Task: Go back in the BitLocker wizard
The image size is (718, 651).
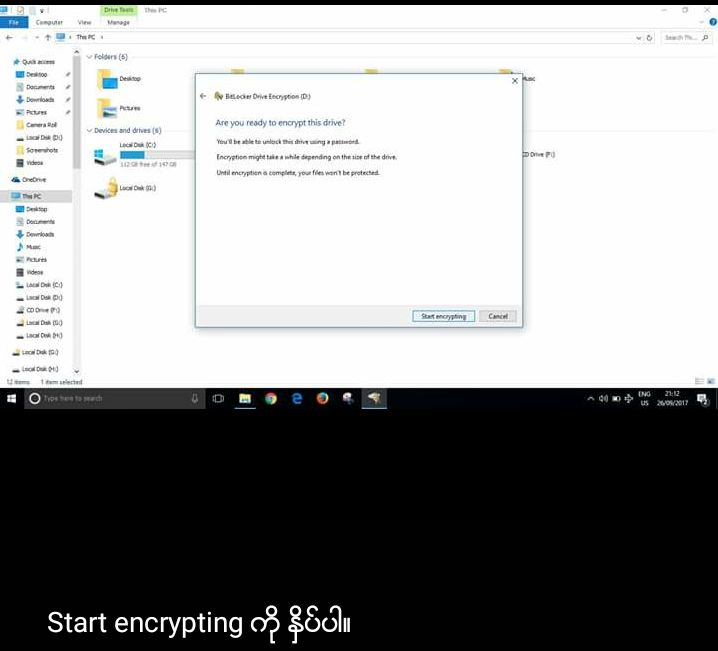Action: pos(203,96)
